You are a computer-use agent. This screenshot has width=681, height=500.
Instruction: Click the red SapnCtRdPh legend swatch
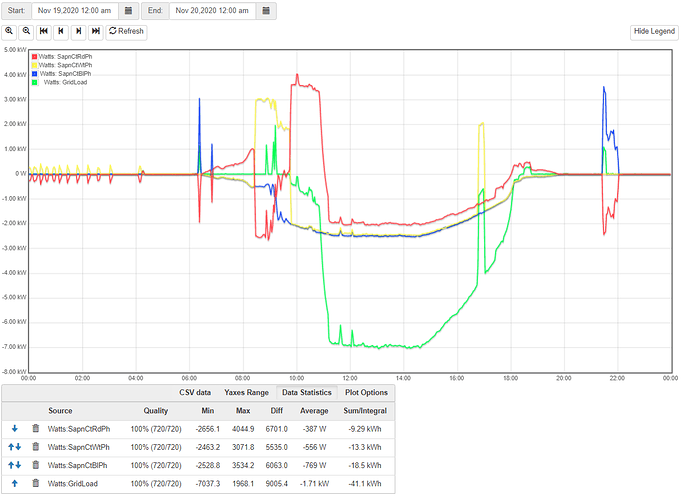[x=34, y=57]
